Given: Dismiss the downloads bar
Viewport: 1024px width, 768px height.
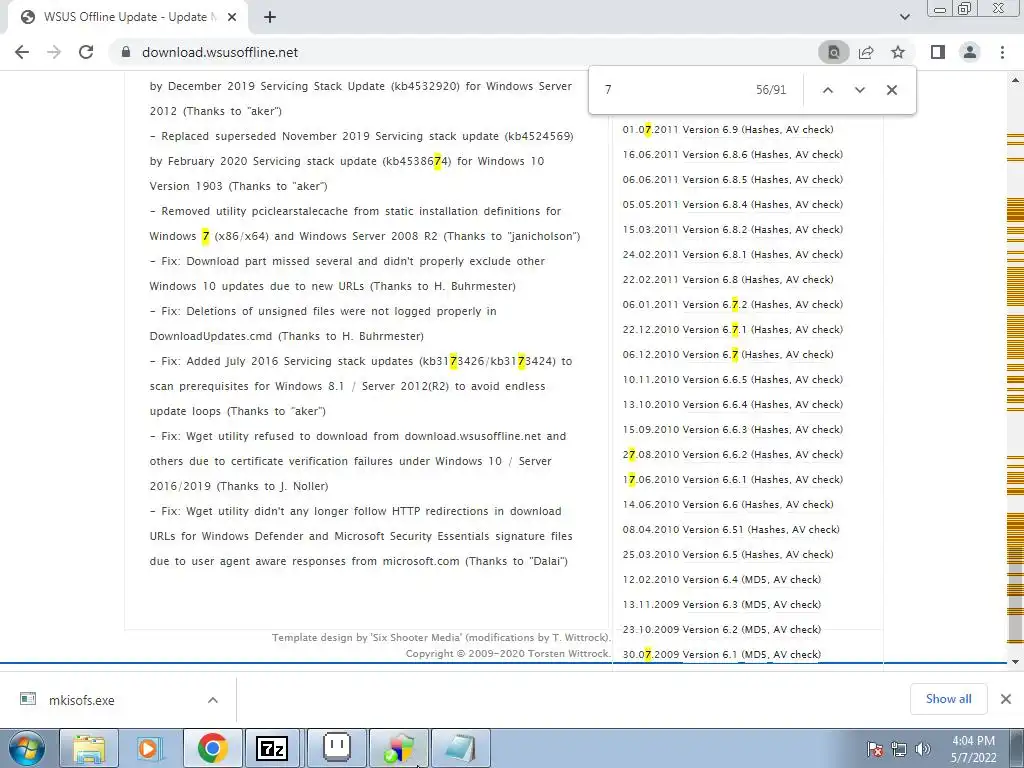Looking at the screenshot, I should 1006,699.
